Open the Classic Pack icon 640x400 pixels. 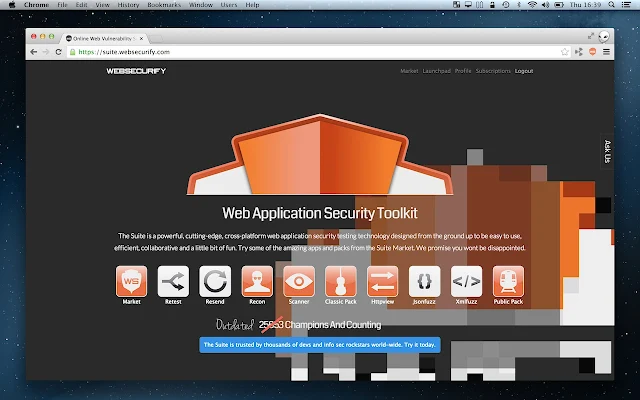[x=341, y=281]
